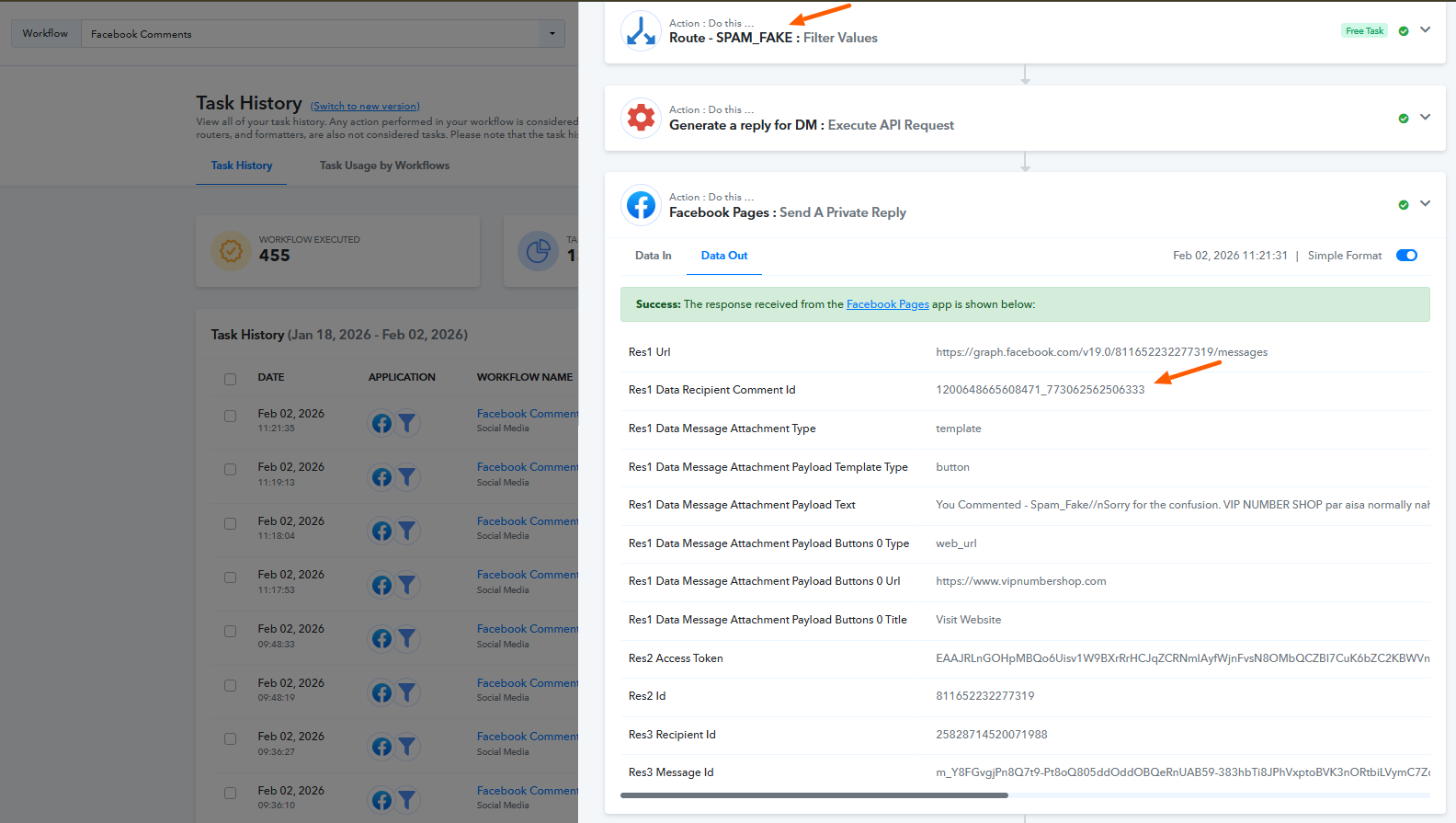Open Task Usage by Workflows tab
The image size is (1456, 823).
coord(384,166)
